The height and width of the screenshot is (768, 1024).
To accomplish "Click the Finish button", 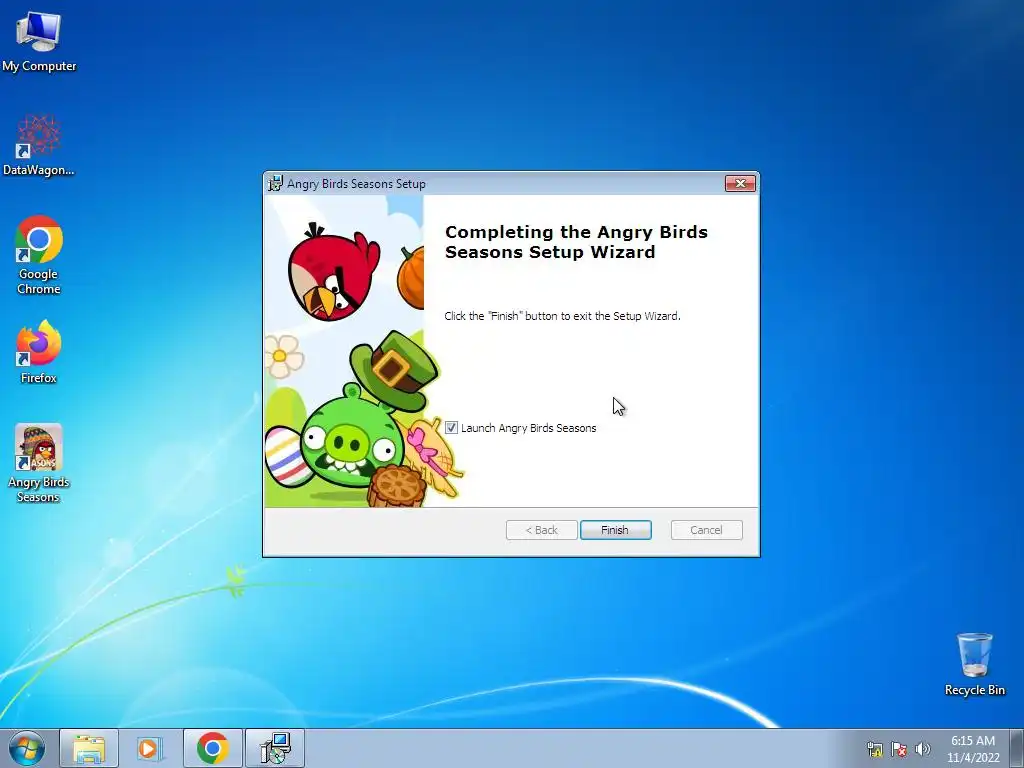I will point(615,530).
